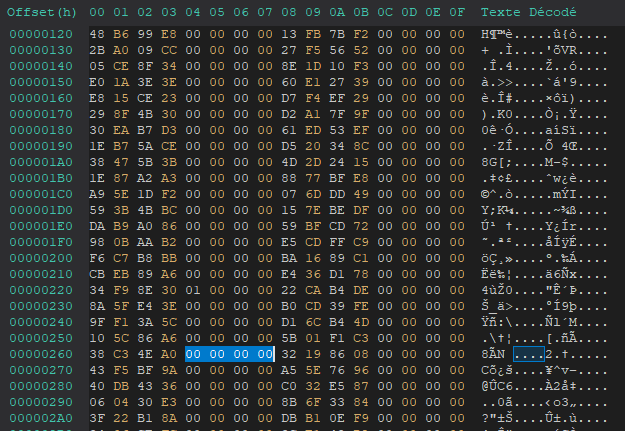Click byte B6 in row 00000120
Screen dimensions: 625x431
121,34
